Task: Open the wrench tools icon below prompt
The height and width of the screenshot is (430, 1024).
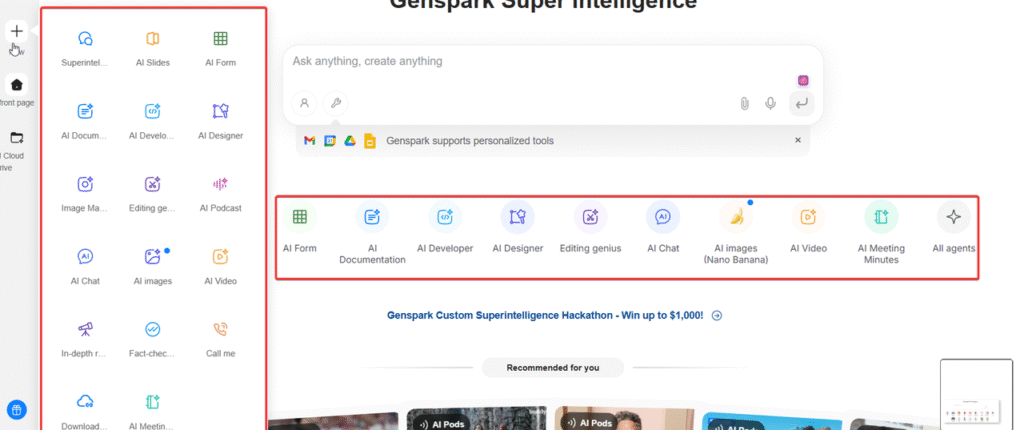Action: click(335, 103)
